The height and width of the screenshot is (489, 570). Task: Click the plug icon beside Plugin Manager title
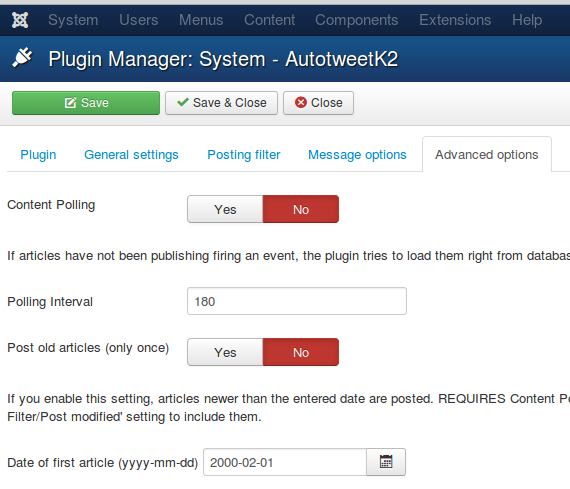click(22, 58)
